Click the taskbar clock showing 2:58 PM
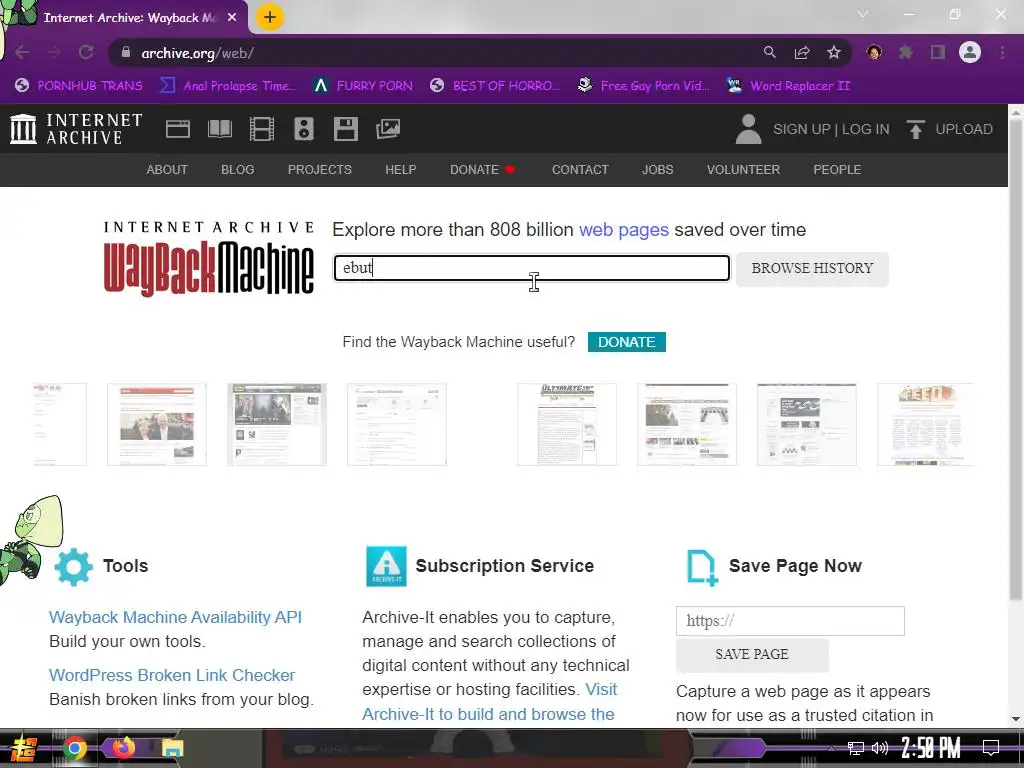1024x768 pixels. click(x=931, y=748)
